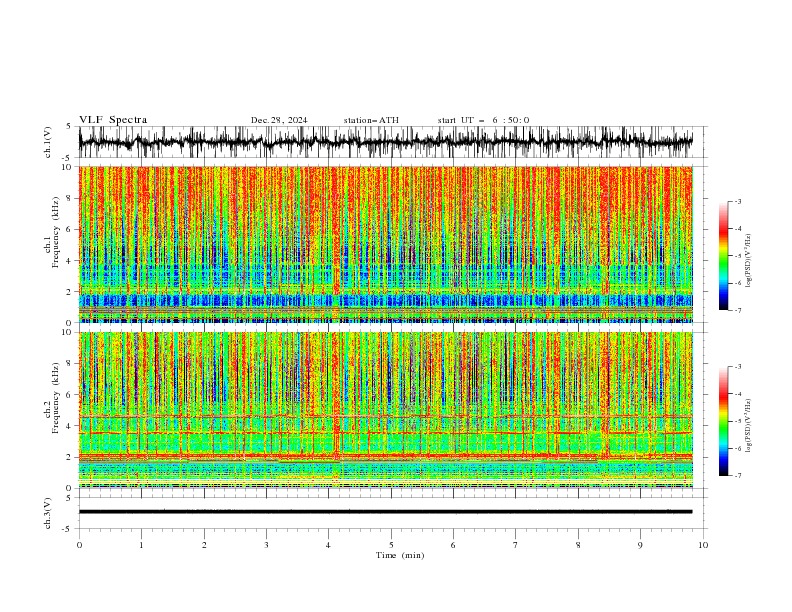Click the "VLF Spectra" plot title
Screen dimensions: 792x612
(113, 120)
